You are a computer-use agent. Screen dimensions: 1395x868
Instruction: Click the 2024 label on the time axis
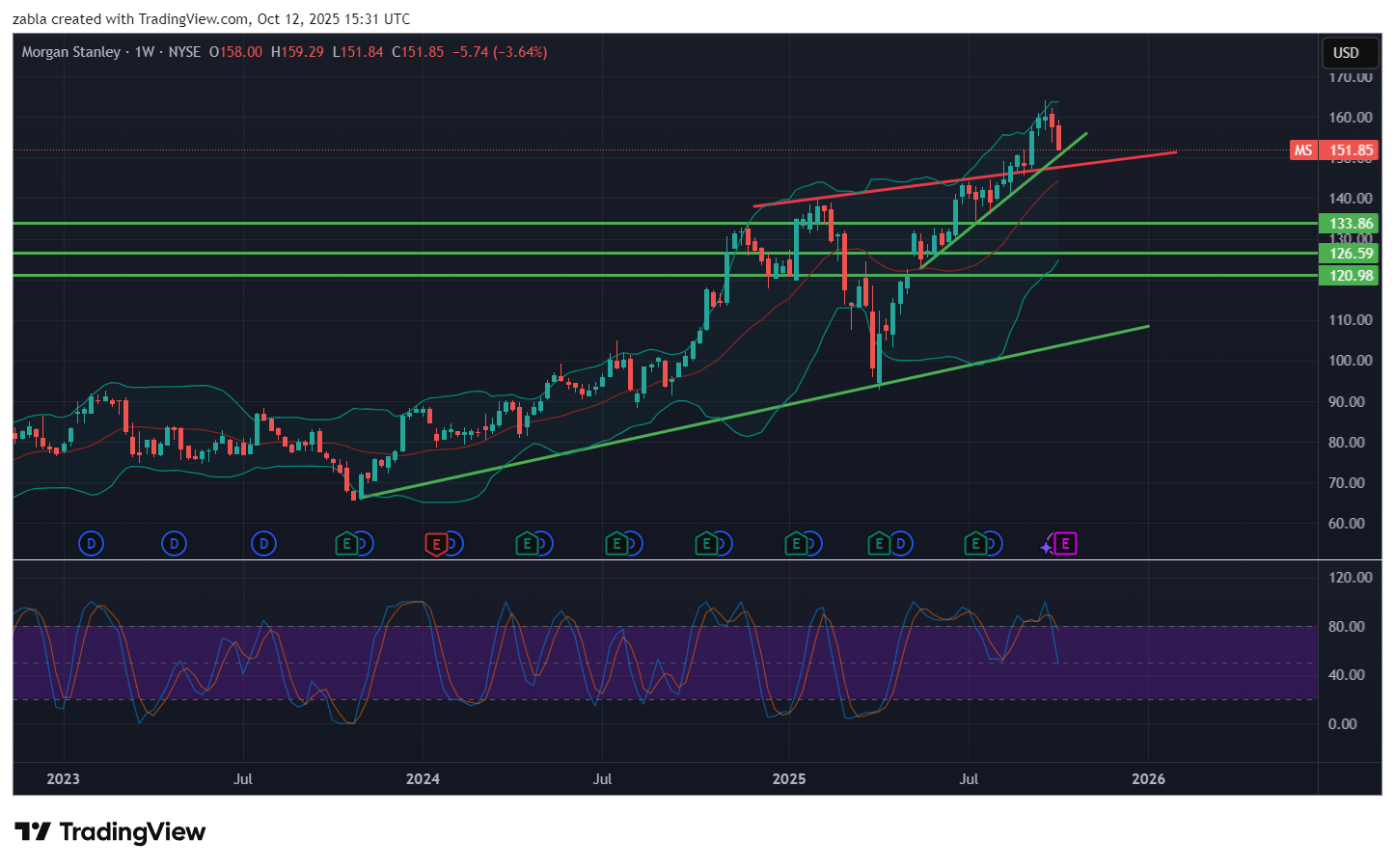[x=423, y=779]
